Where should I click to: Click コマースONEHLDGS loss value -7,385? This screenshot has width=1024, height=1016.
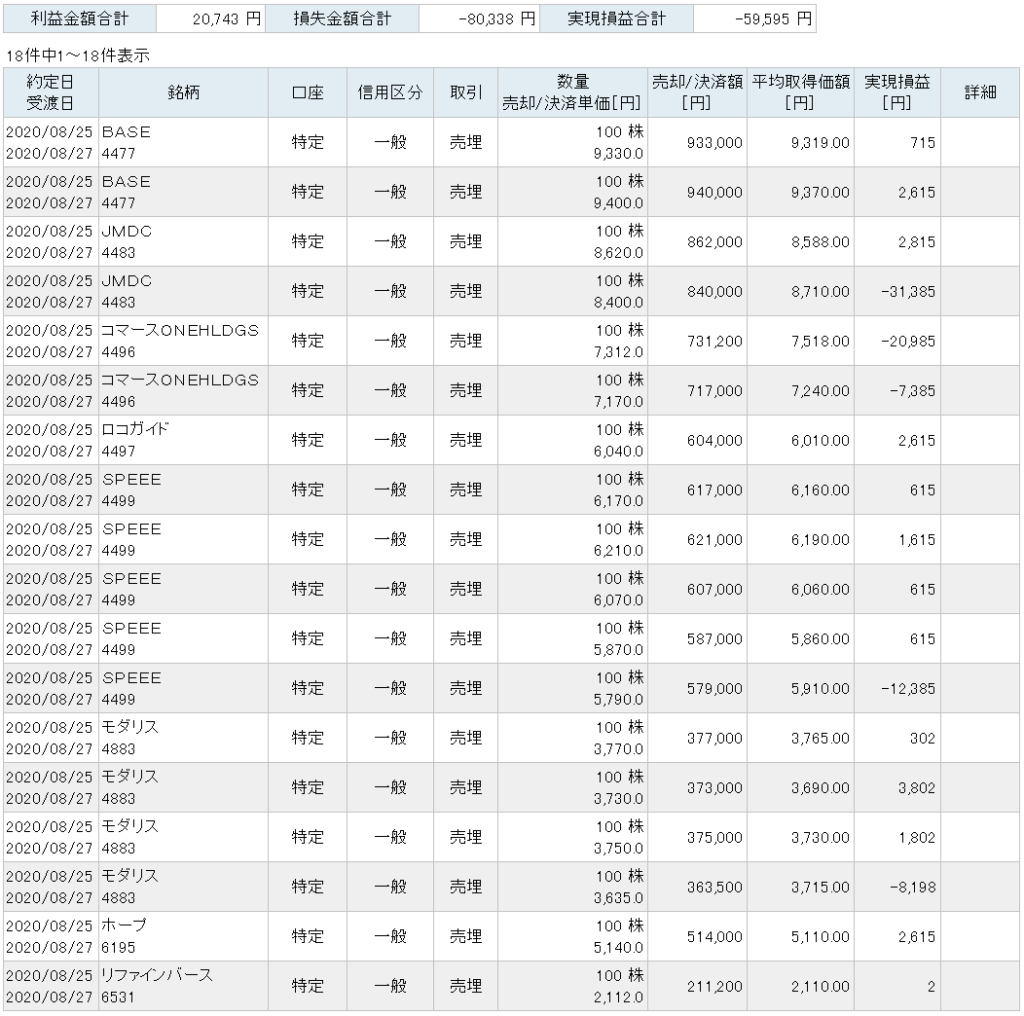[x=912, y=391]
